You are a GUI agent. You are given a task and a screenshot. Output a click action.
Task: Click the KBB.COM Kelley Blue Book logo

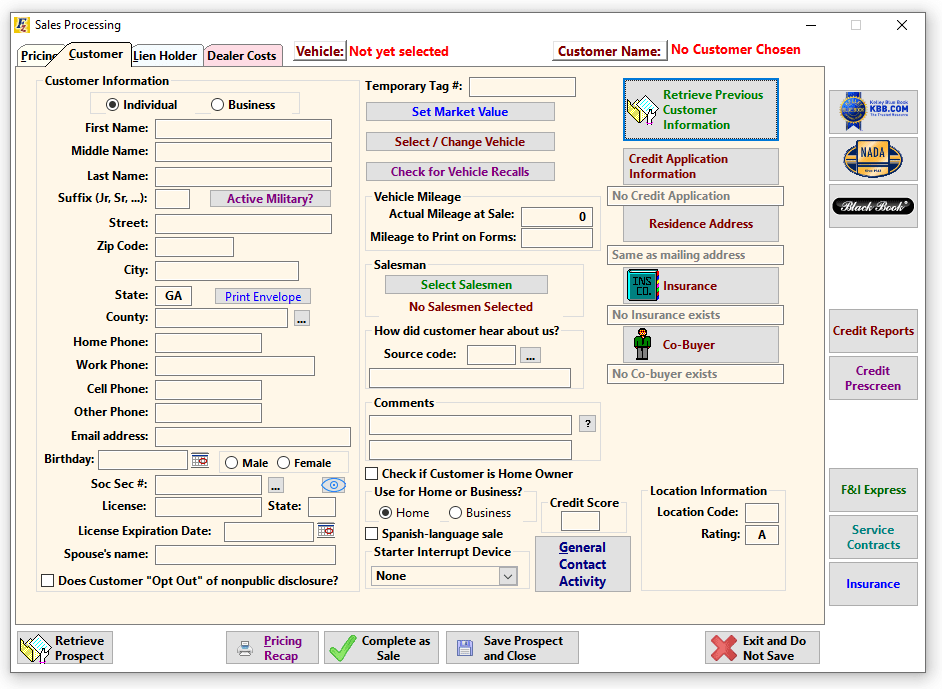pos(873,111)
